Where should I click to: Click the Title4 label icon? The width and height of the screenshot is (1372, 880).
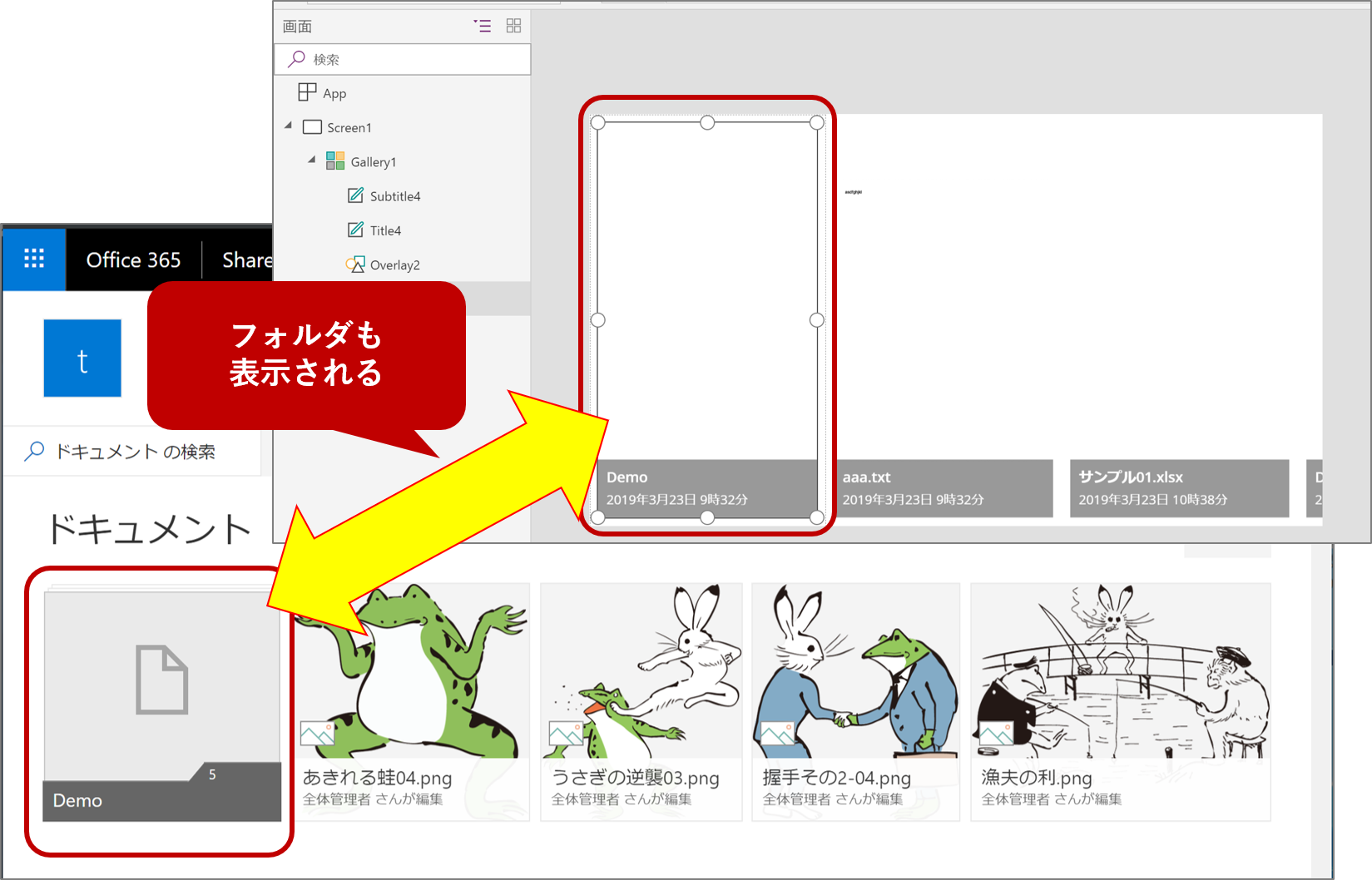pyautogui.click(x=356, y=230)
